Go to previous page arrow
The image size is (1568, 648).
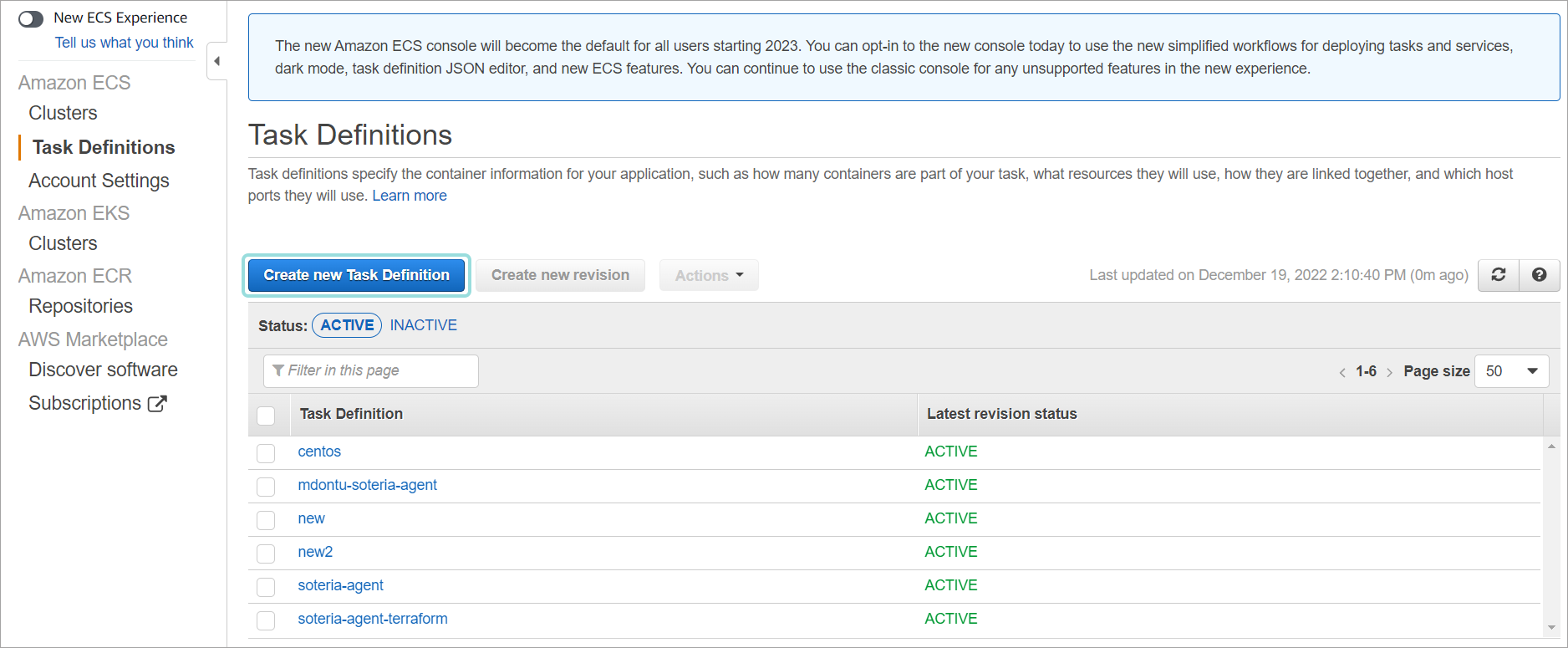tap(1342, 372)
